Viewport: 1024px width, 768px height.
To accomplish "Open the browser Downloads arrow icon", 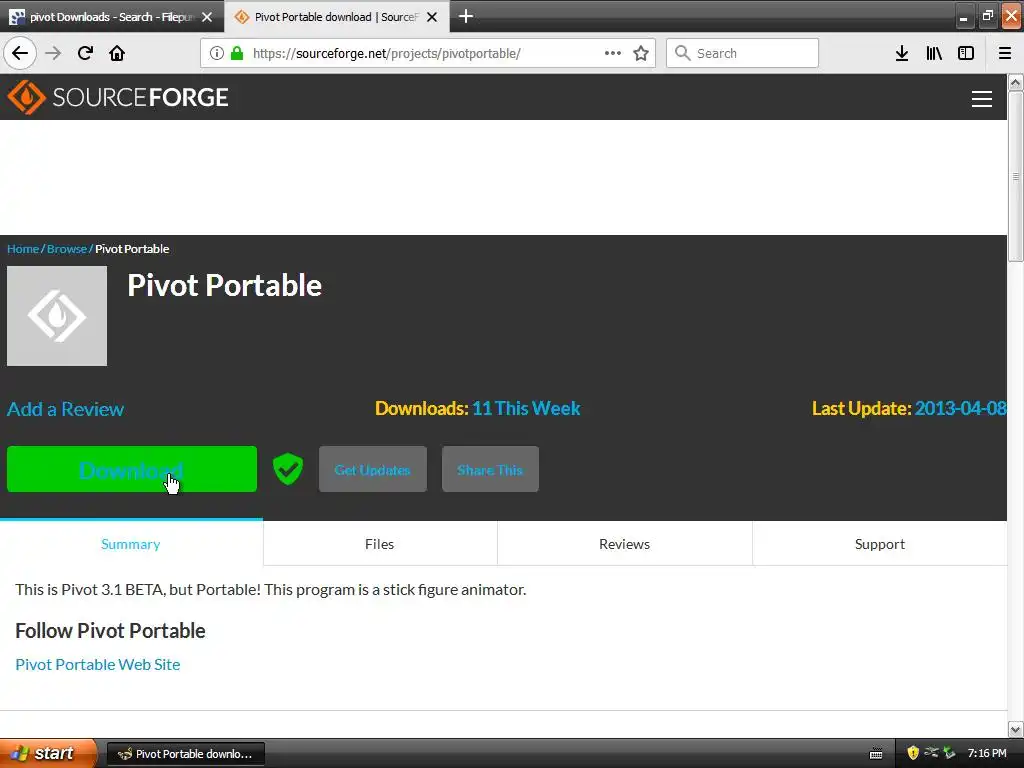I will point(902,53).
